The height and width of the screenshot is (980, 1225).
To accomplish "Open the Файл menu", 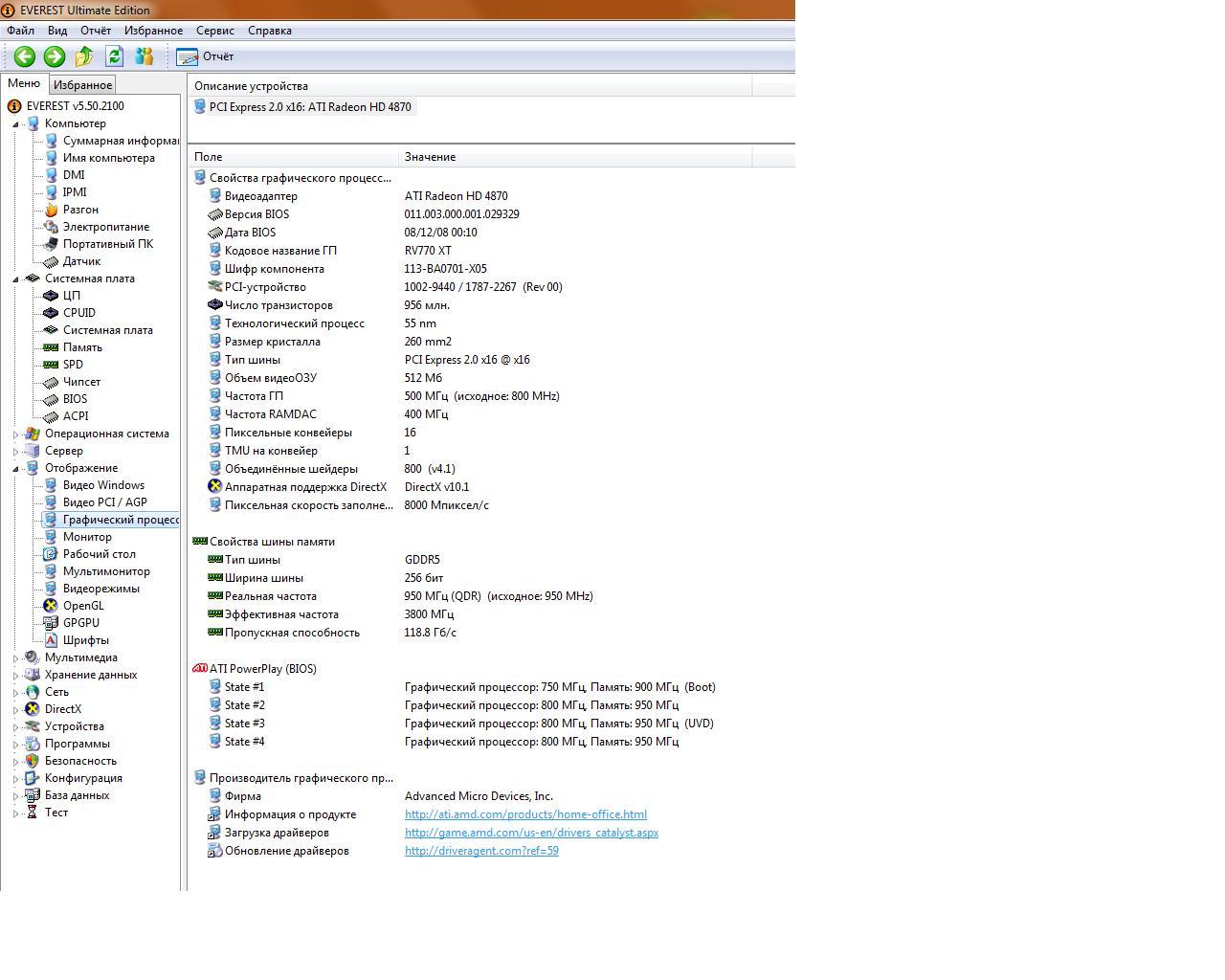I will (20, 31).
